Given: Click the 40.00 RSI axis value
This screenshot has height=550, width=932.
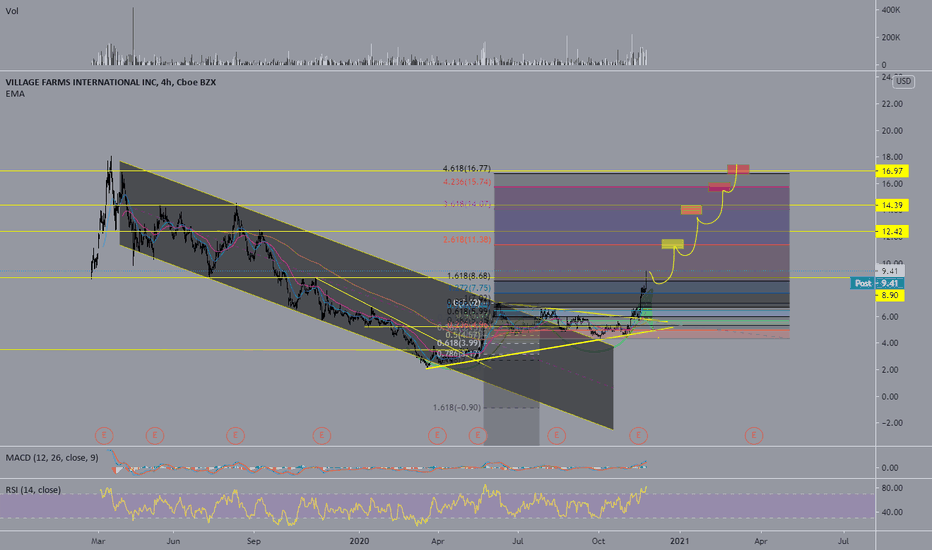Looking at the screenshot, I should pos(892,512).
